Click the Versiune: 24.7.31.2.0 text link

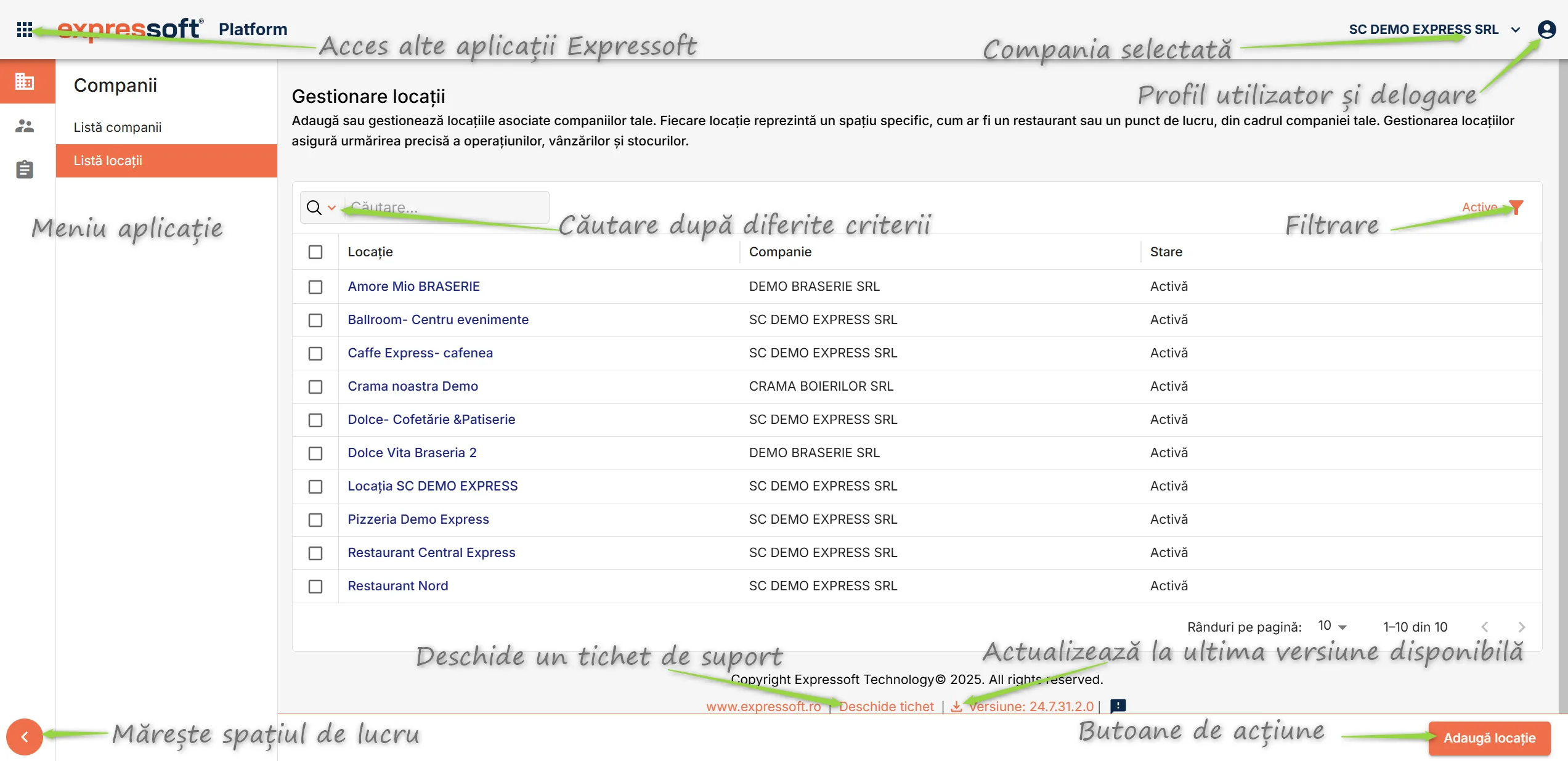click(x=1031, y=706)
